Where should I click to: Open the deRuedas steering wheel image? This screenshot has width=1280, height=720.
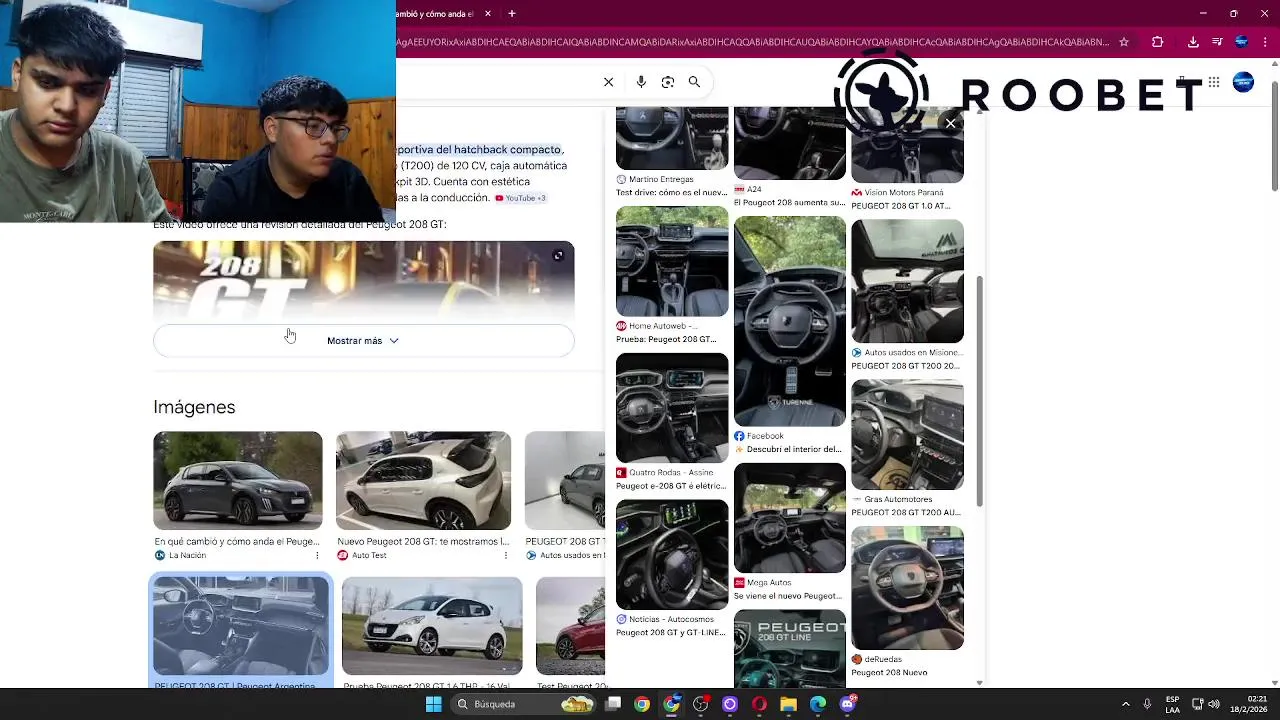[x=907, y=588]
